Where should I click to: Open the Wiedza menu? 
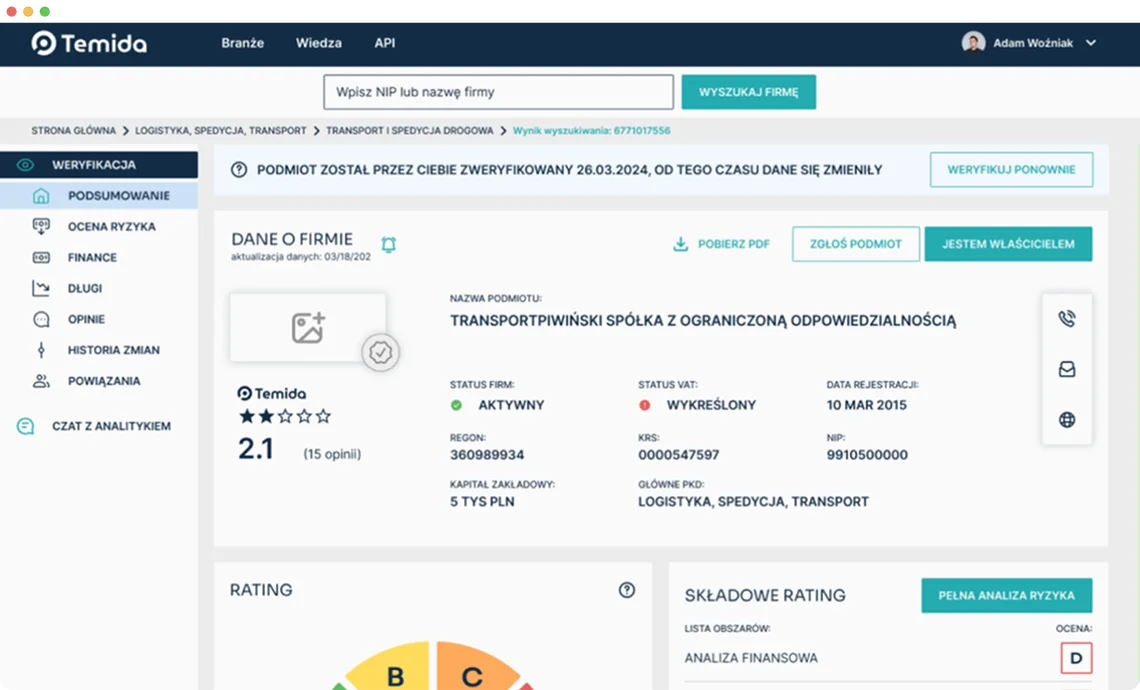[x=318, y=43]
